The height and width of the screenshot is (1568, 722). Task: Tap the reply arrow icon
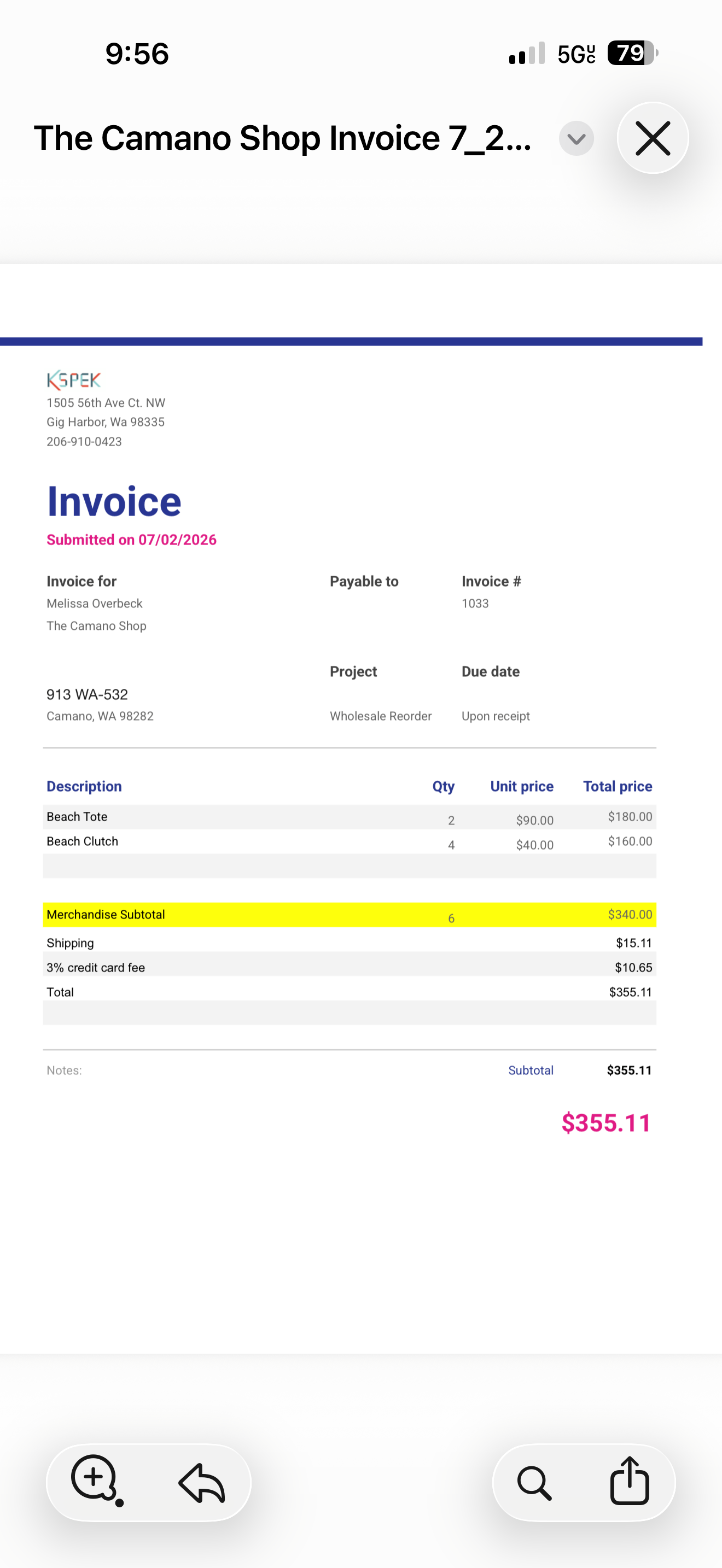(x=202, y=1483)
